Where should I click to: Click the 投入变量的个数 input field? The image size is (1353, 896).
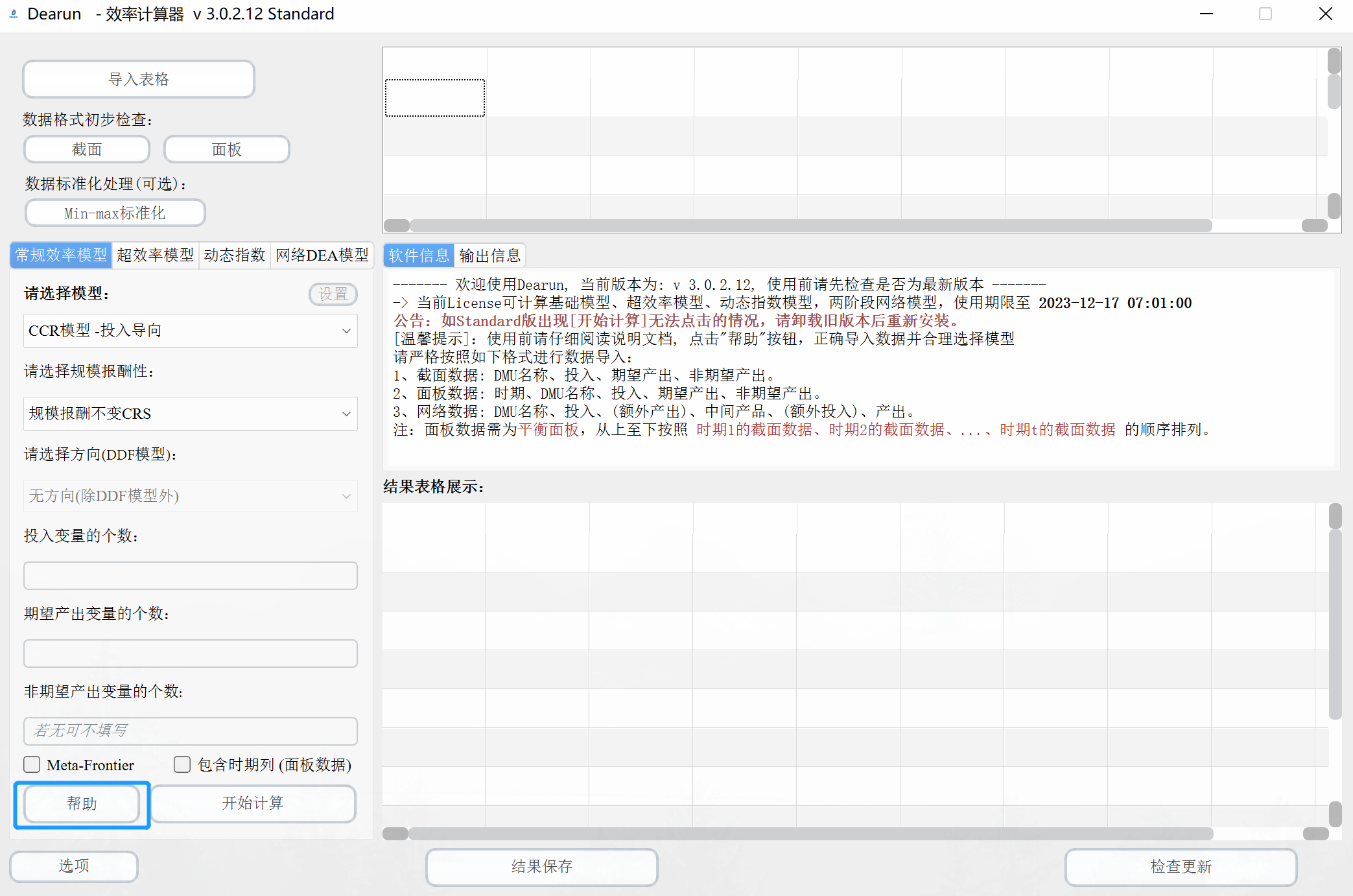(190, 576)
